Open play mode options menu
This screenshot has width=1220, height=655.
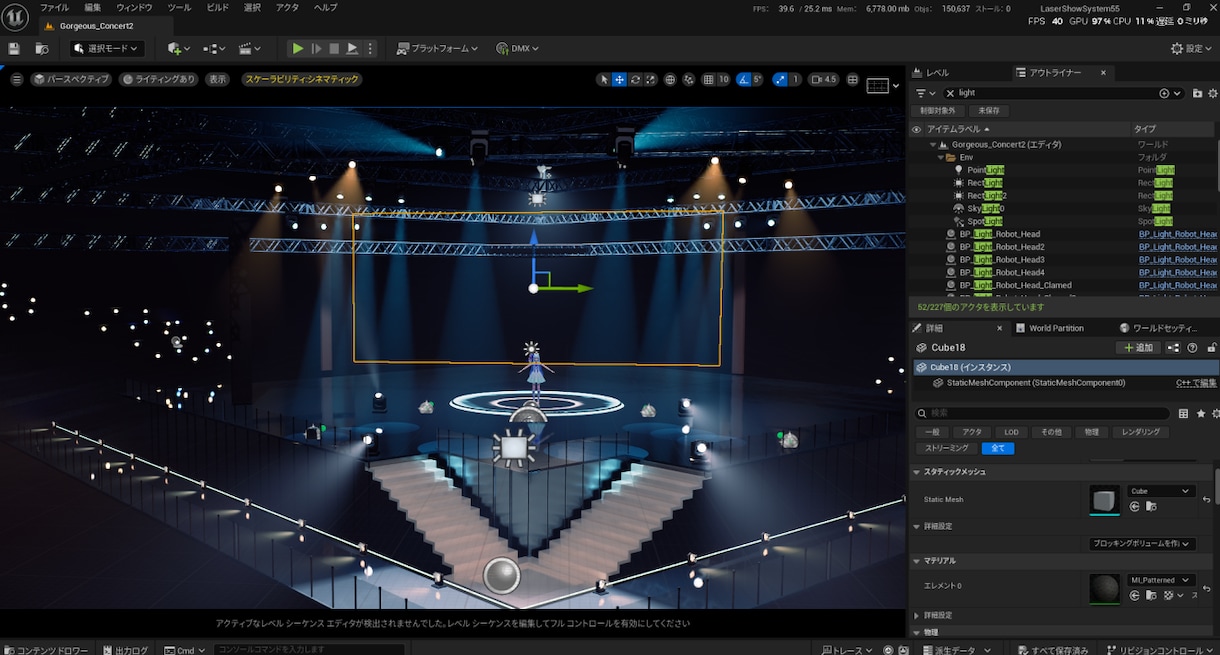click(370, 48)
